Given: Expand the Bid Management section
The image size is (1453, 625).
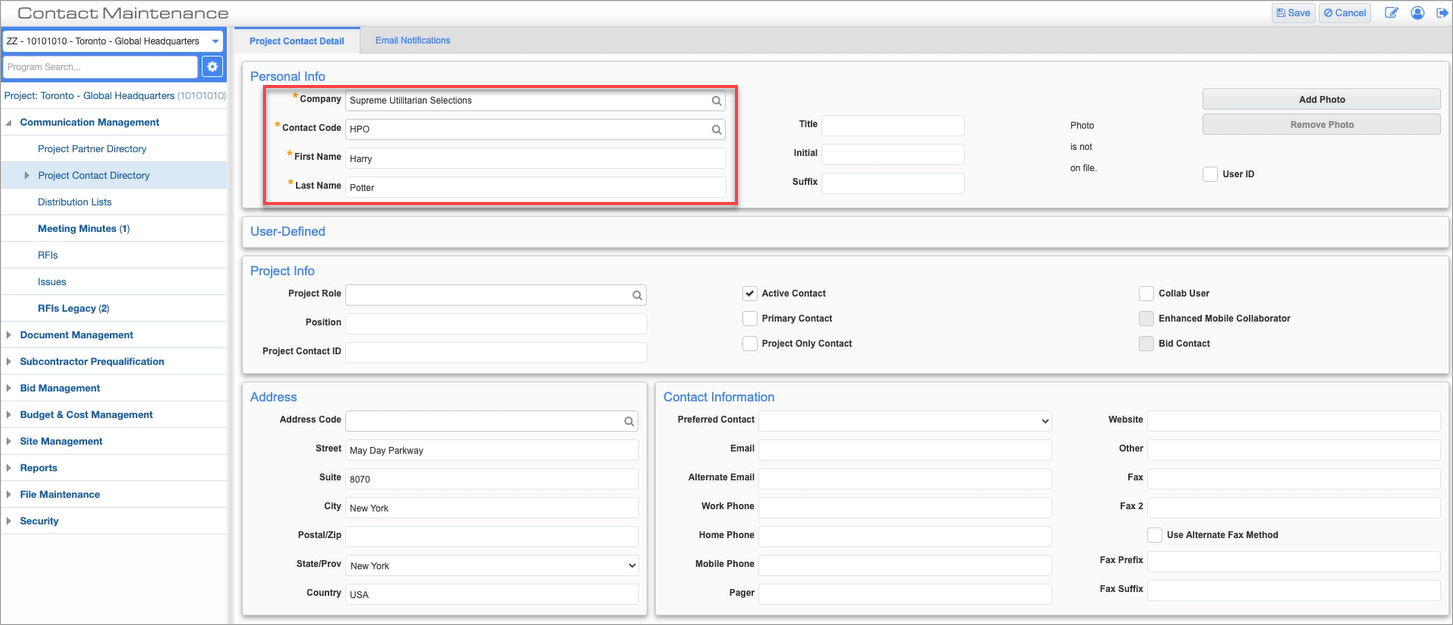Looking at the screenshot, I should coord(10,388).
